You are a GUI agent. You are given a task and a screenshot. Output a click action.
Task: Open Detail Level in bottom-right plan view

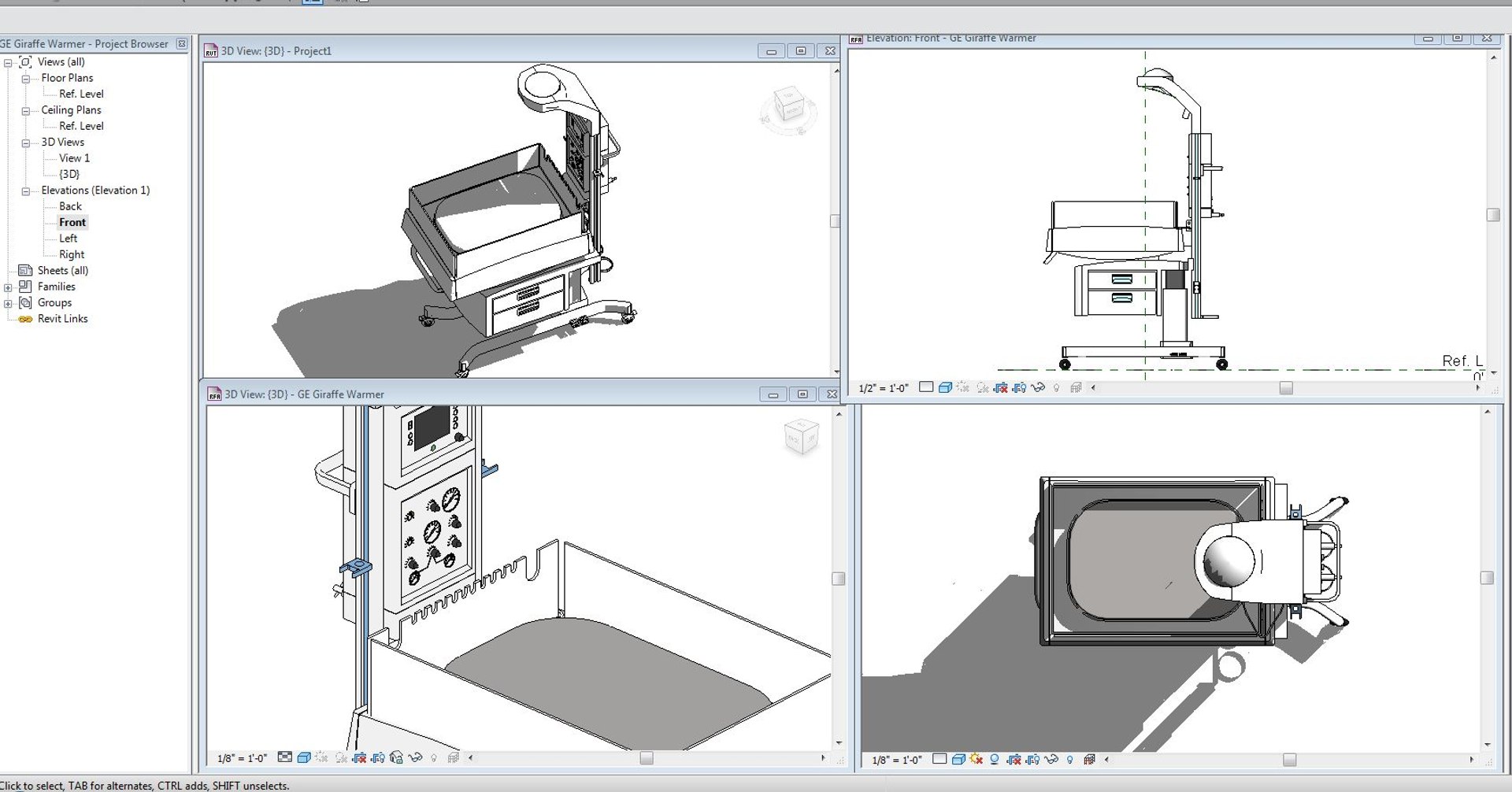(939, 759)
